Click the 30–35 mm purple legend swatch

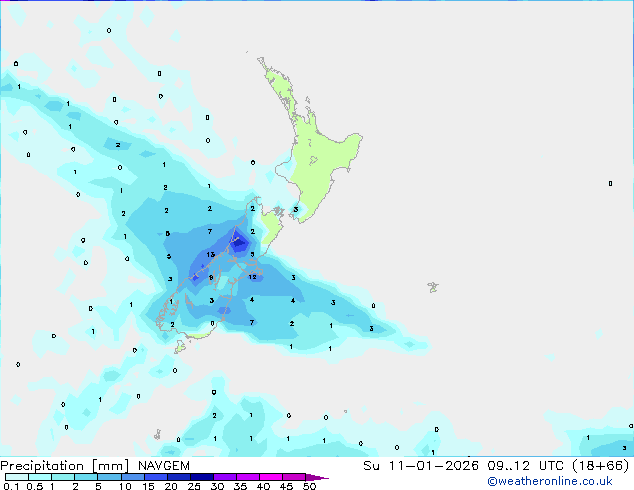(224, 477)
